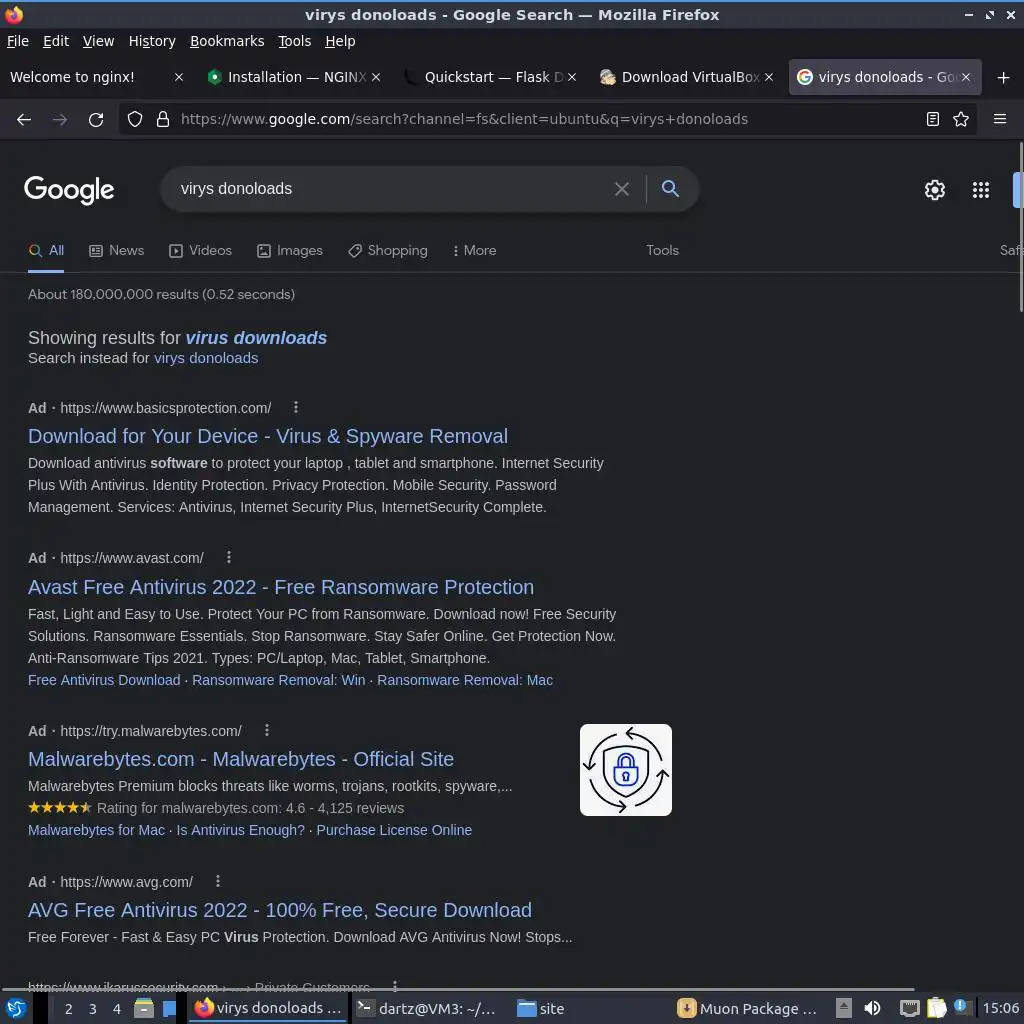Search instead for virys donoloads

tap(206, 358)
